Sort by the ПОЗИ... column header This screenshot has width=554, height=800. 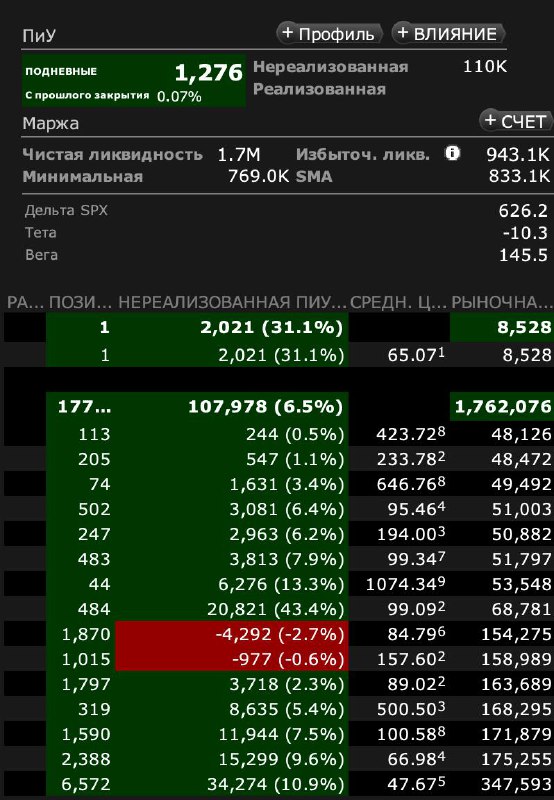tap(80, 302)
